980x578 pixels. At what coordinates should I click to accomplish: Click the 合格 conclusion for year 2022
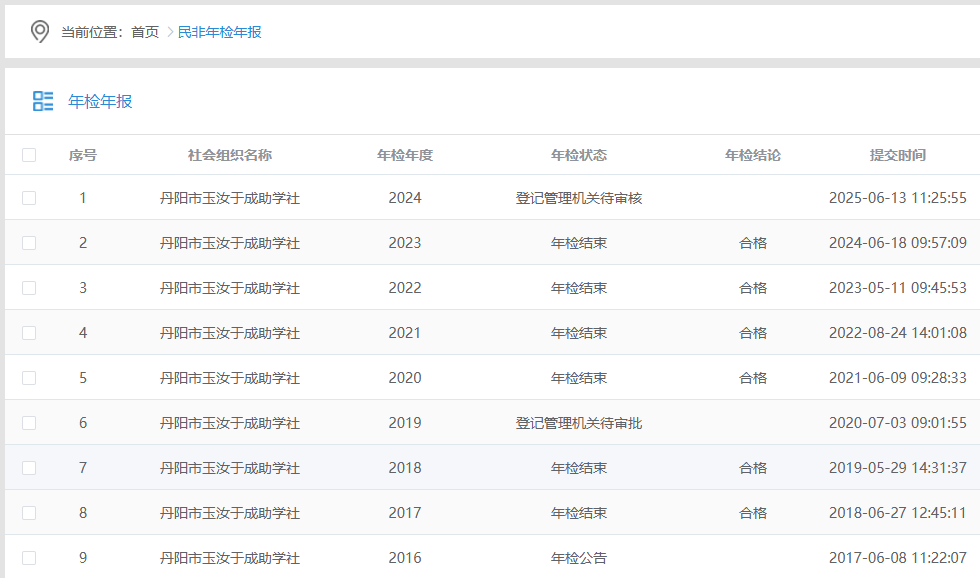pos(753,288)
